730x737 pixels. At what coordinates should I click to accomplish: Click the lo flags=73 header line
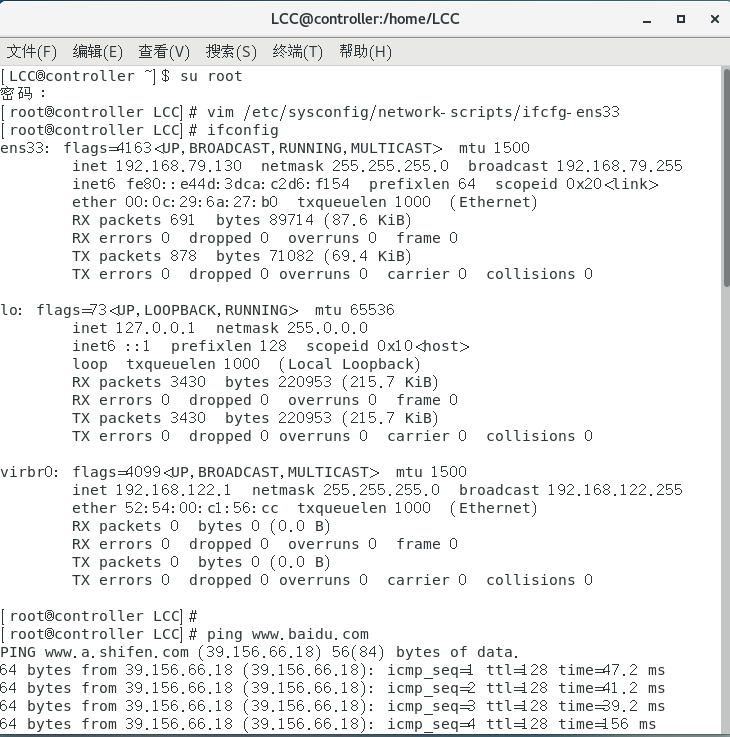[197, 310]
